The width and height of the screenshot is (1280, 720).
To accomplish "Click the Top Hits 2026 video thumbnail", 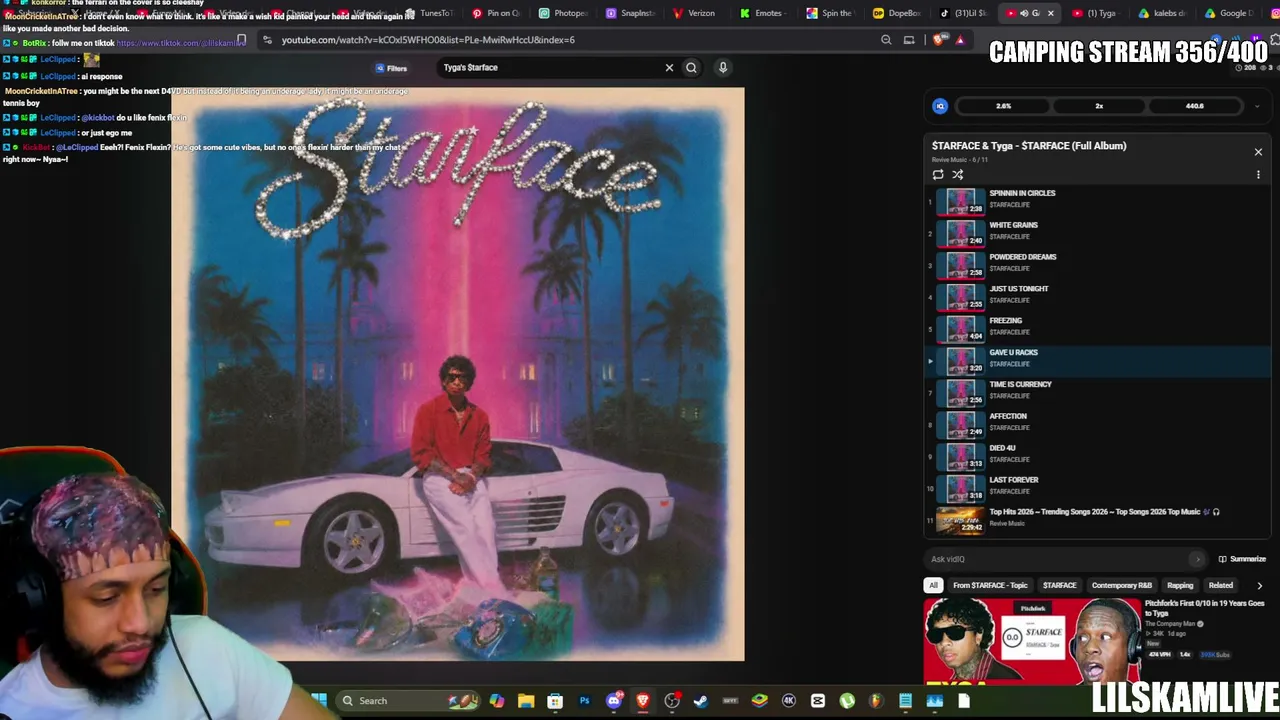I will (960, 520).
